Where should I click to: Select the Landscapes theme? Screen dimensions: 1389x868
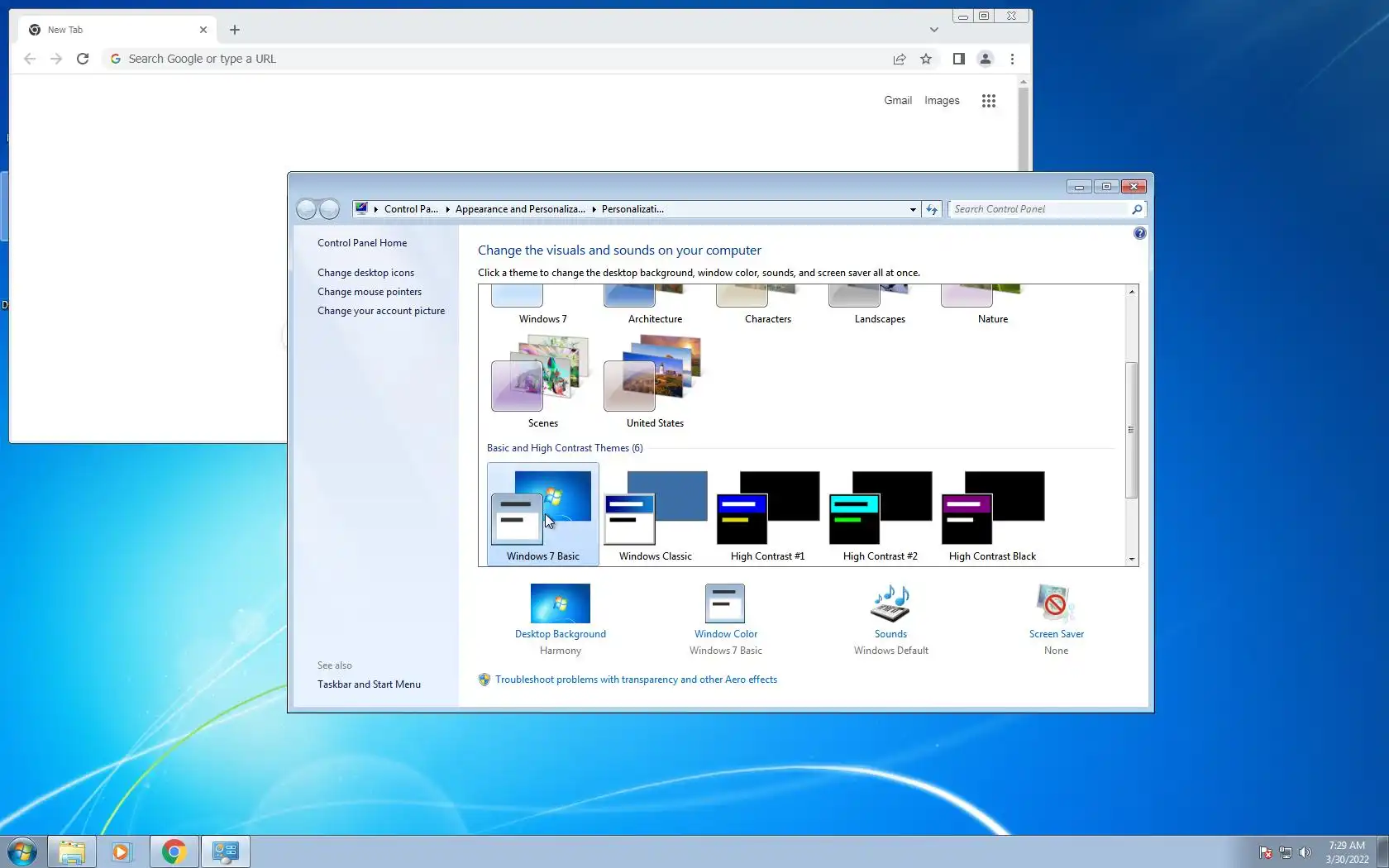tap(880, 305)
